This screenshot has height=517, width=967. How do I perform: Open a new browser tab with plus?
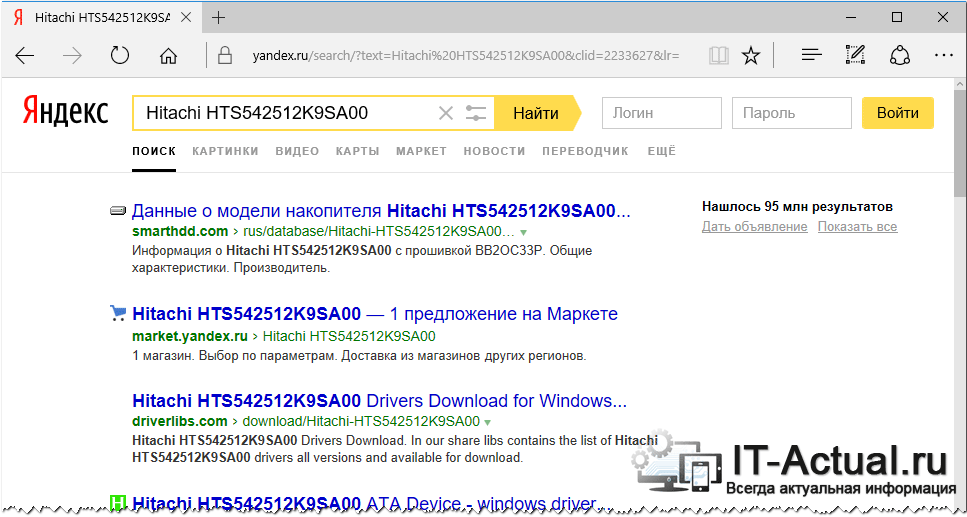coord(219,17)
